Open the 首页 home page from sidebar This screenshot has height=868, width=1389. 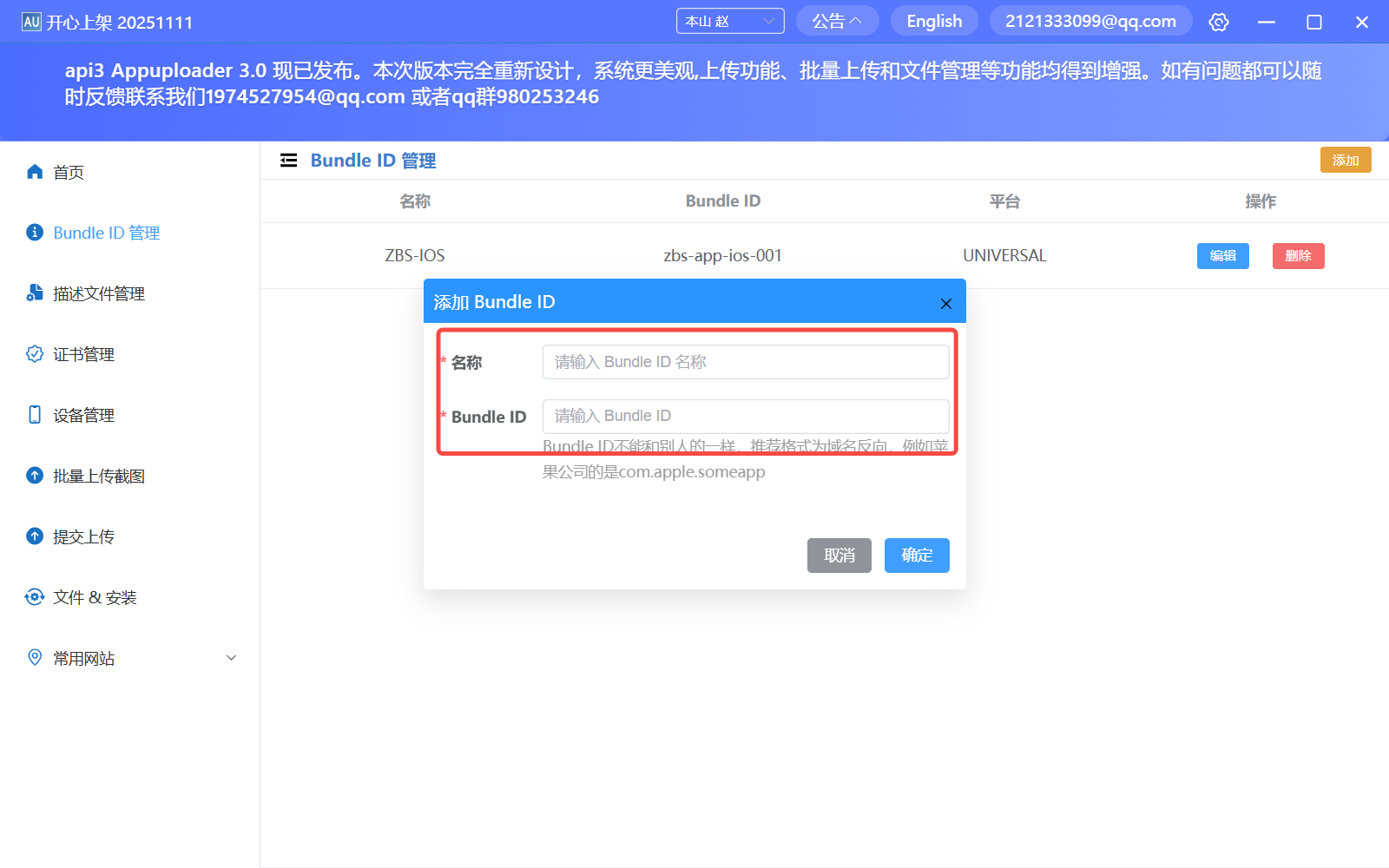66,171
